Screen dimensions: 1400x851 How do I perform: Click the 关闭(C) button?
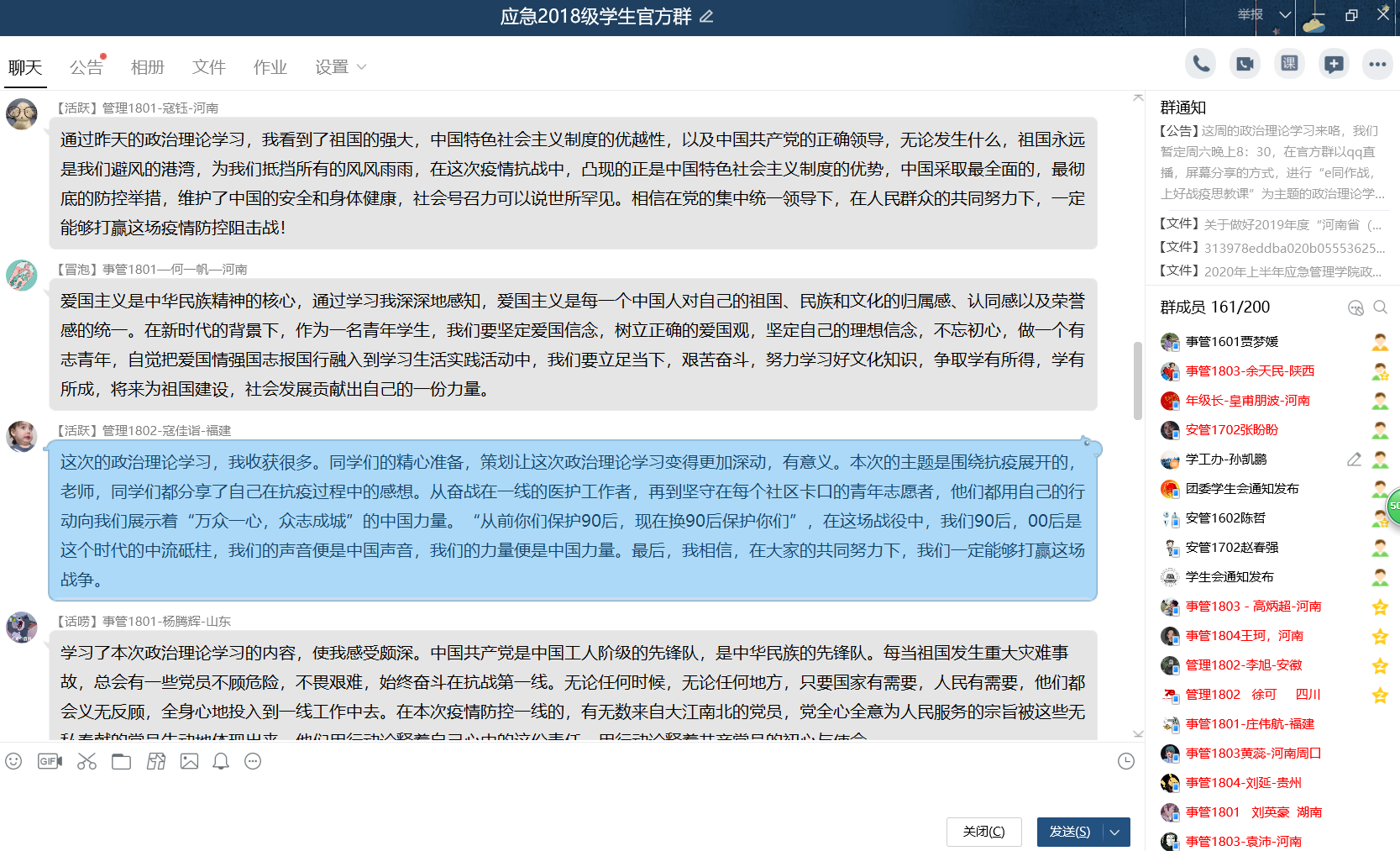[983, 832]
